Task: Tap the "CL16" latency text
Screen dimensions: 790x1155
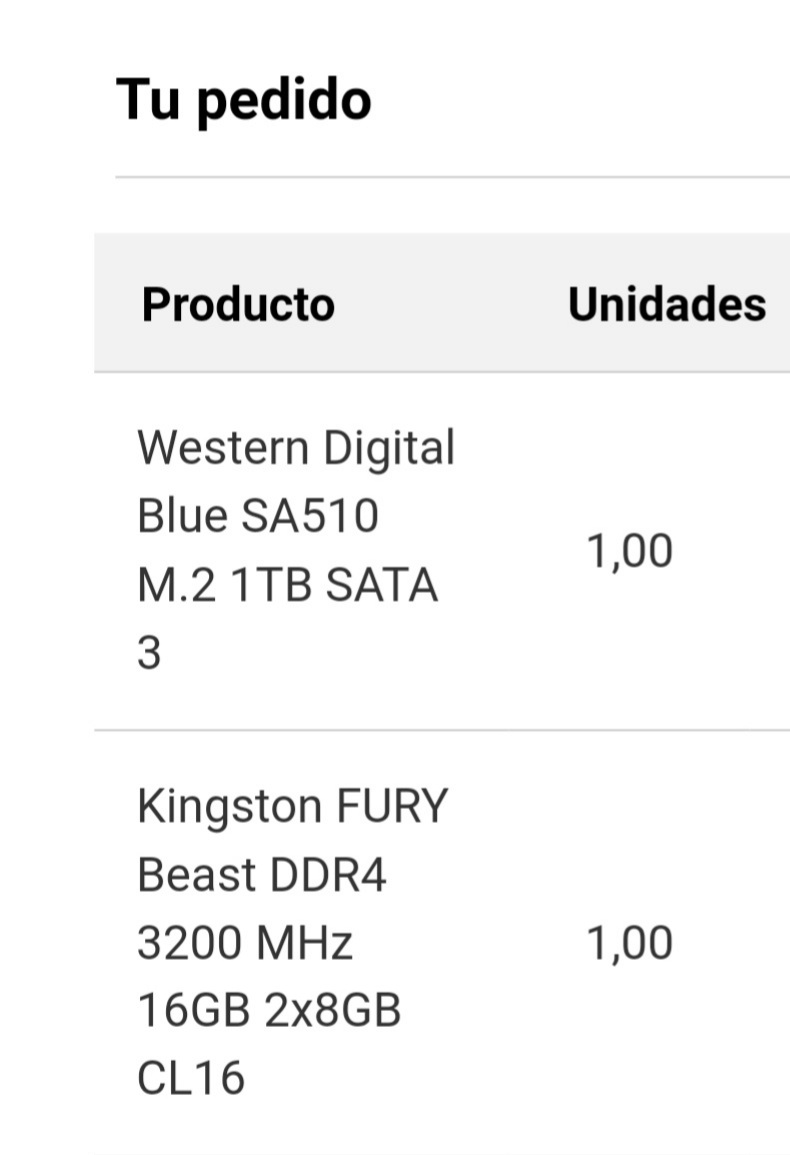Action: click(x=191, y=1078)
